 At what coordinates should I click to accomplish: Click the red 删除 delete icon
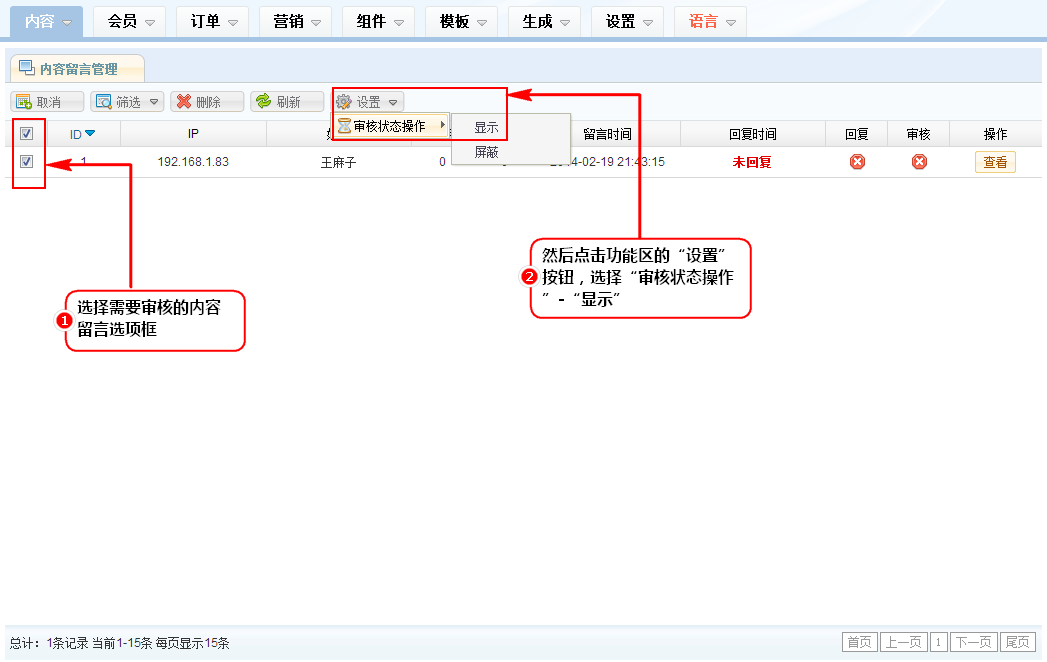pyautogui.click(x=183, y=102)
